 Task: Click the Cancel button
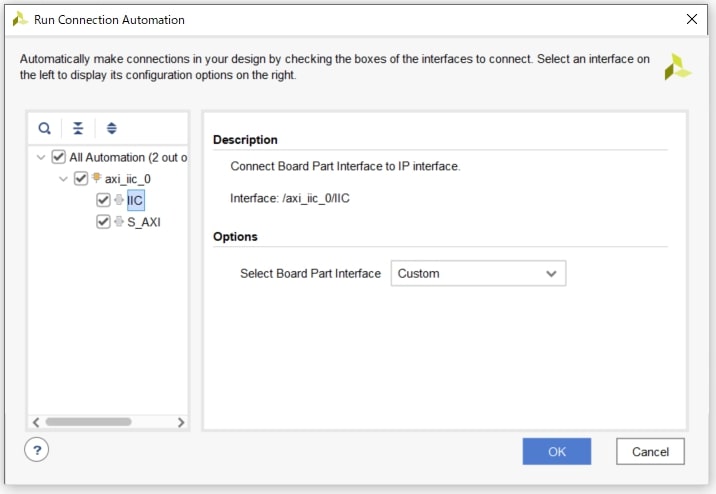tap(650, 452)
